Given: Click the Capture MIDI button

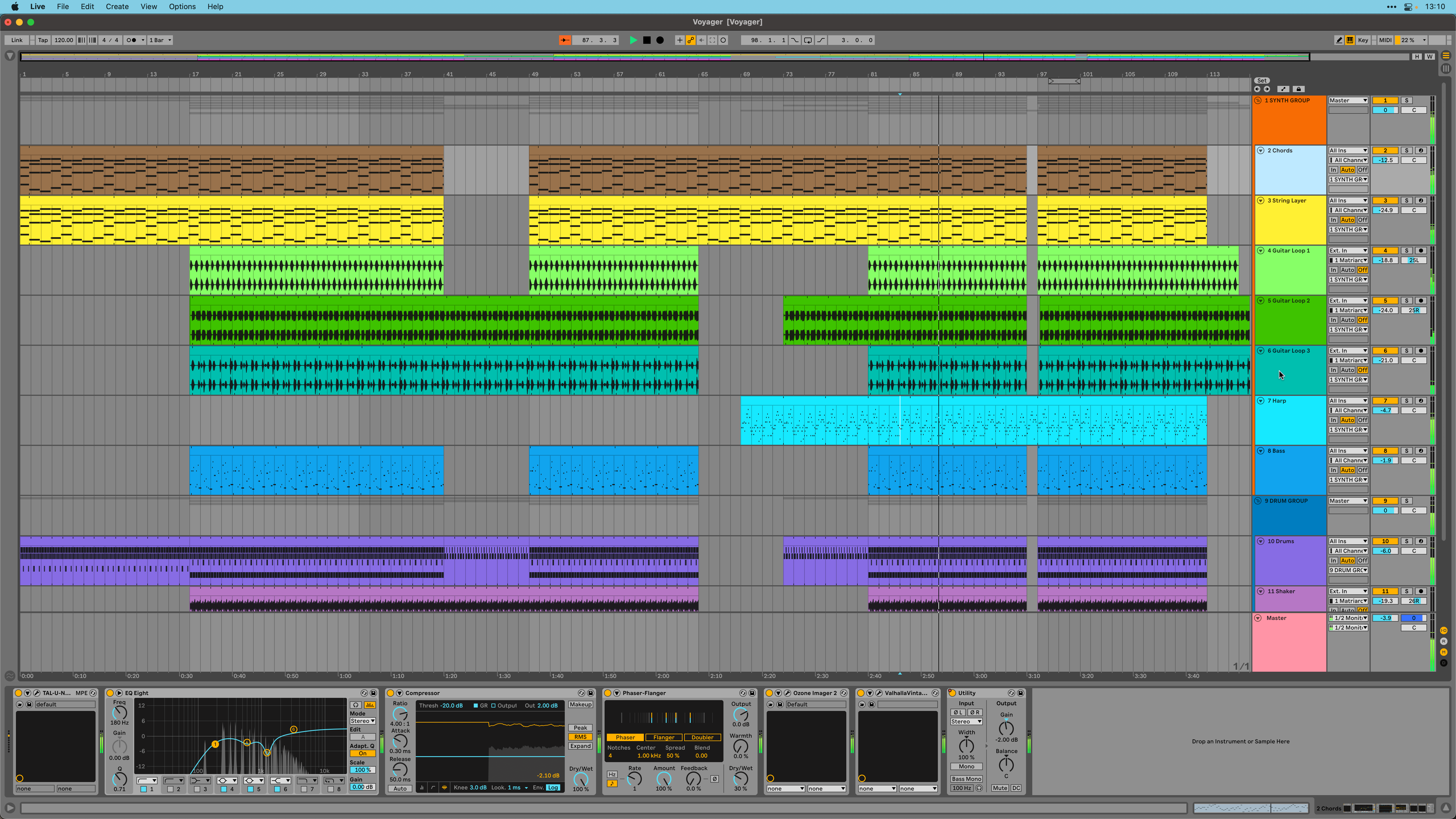Looking at the screenshot, I should pos(712,40).
